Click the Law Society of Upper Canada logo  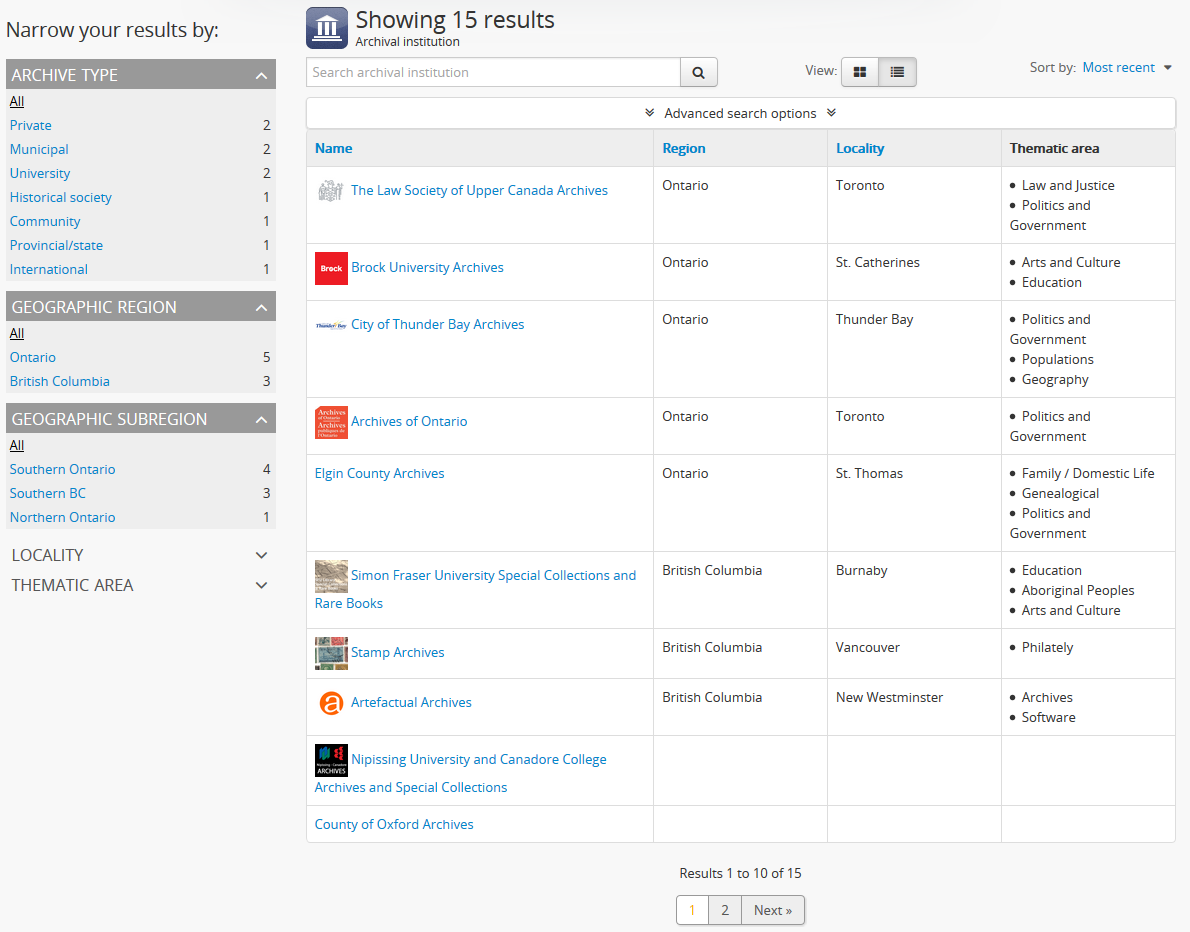tap(331, 191)
